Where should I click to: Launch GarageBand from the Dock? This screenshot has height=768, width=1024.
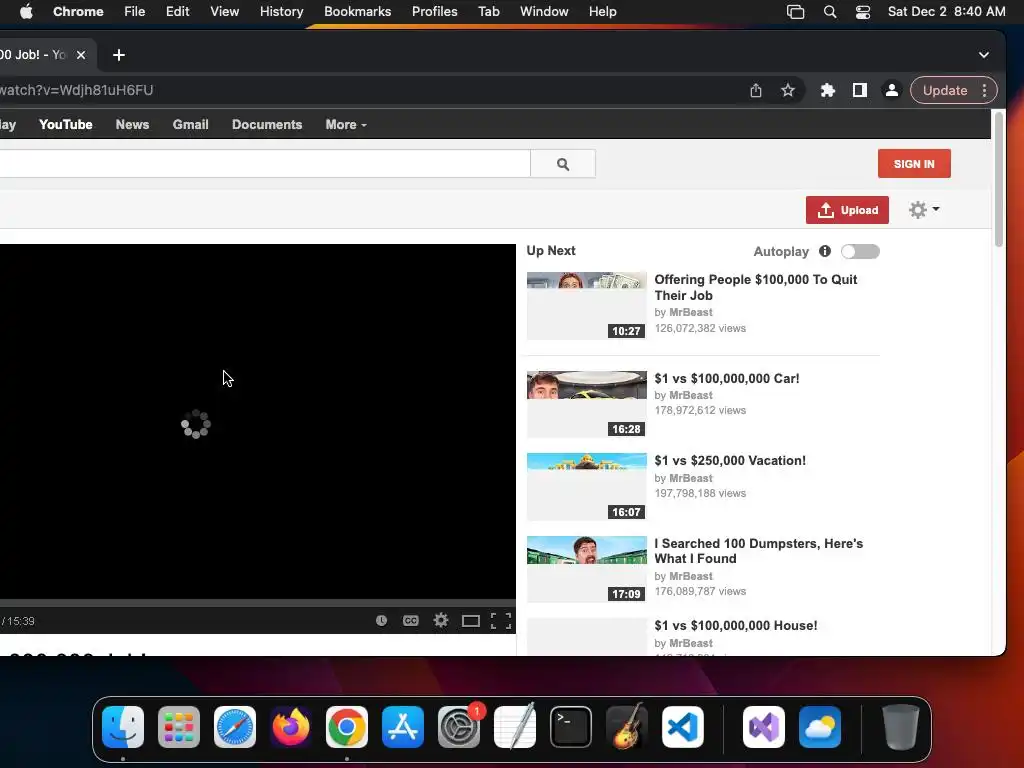tap(627, 727)
